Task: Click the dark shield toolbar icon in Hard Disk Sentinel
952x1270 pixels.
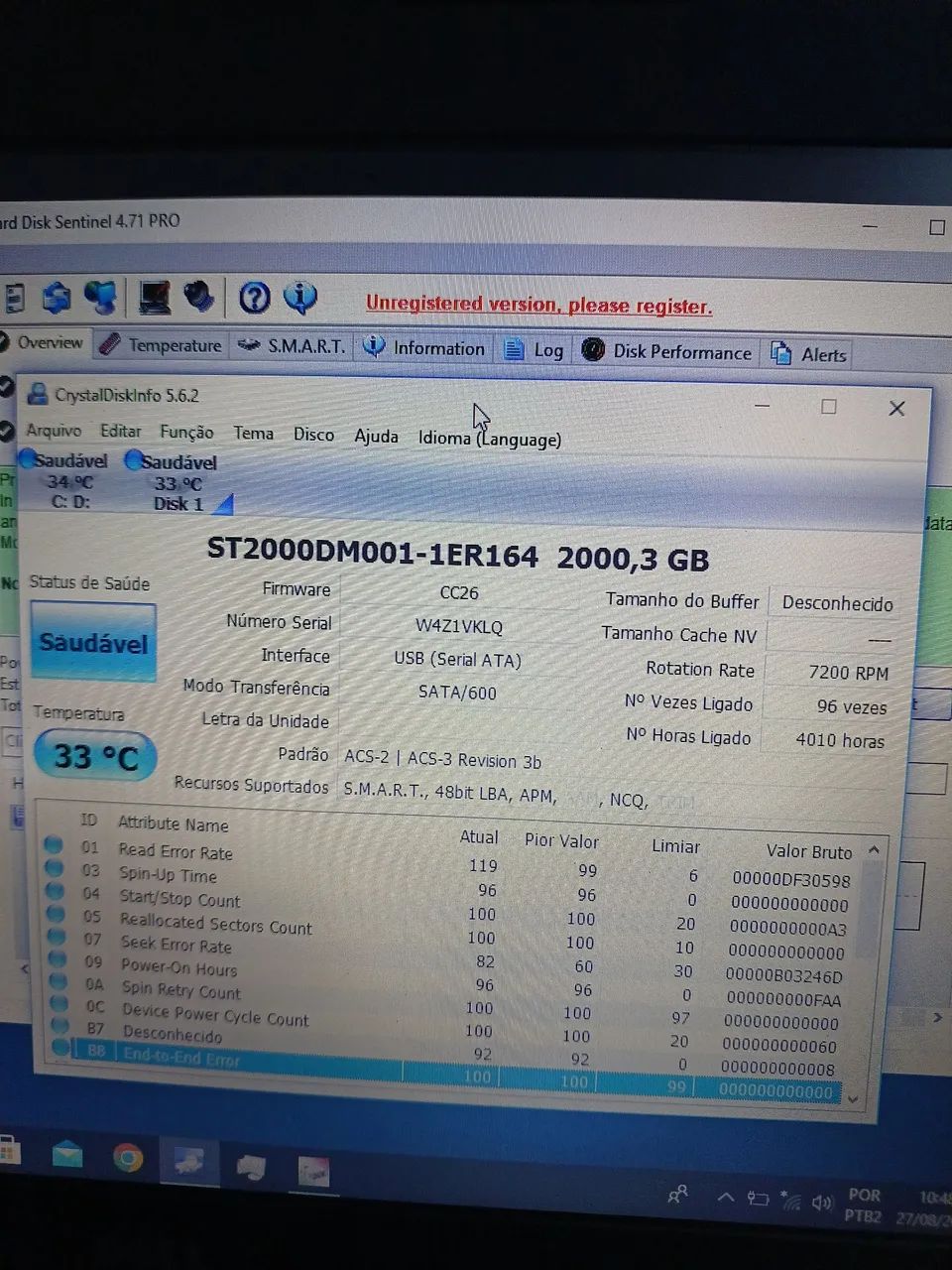Action: pos(198,296)
